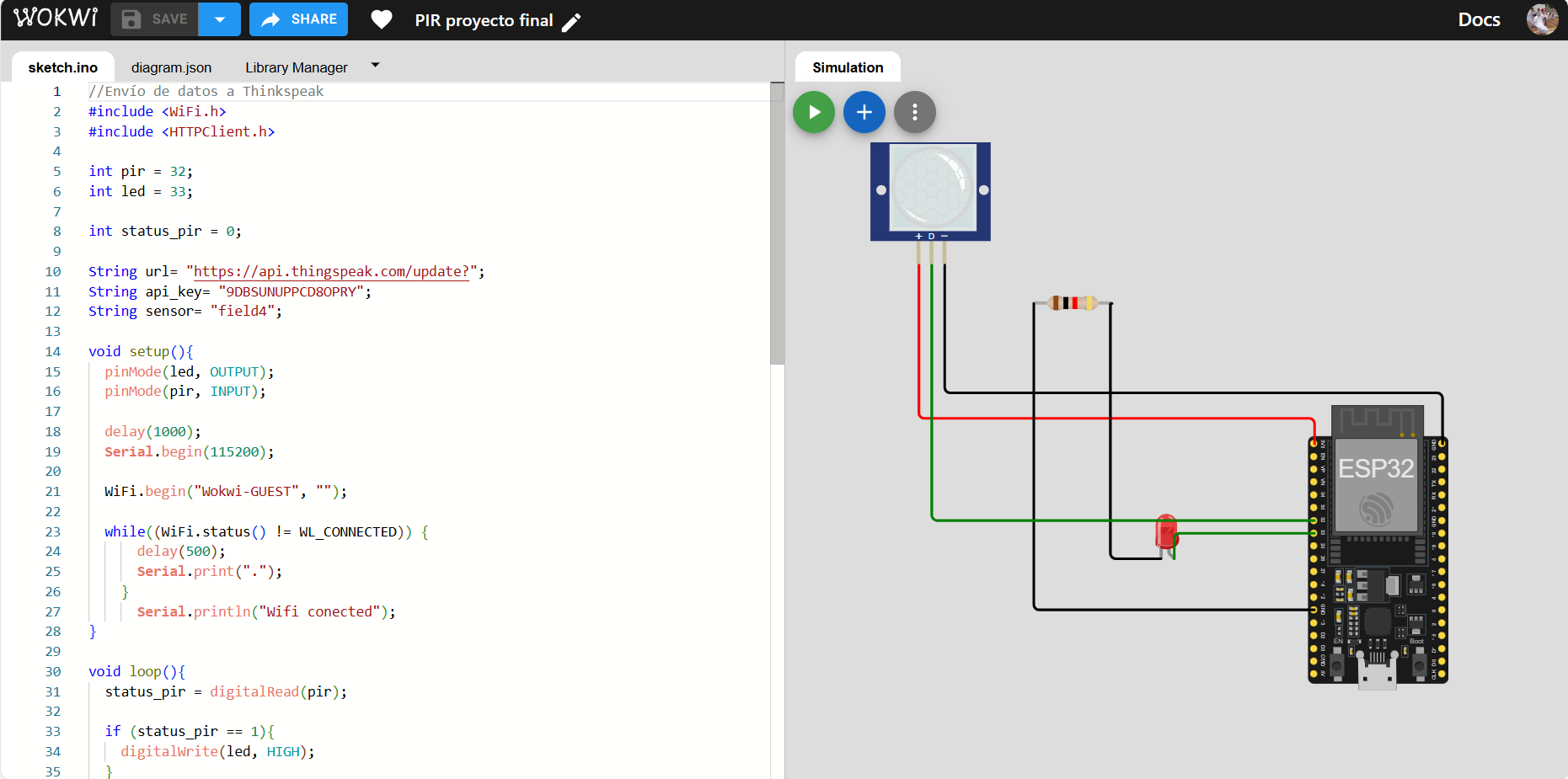Click the digitalWrite(led, HIGH) line
The width and height of the screenshot is (1568, 779).
point(217,751)
